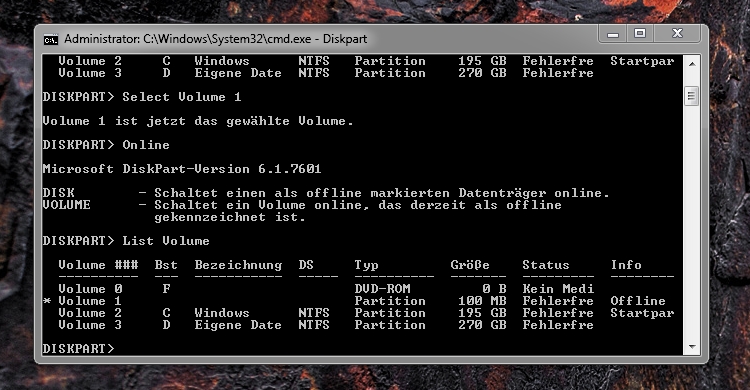Click 'Microsoft DiskPart-Version 6.1.7601' line

(182, 169)
